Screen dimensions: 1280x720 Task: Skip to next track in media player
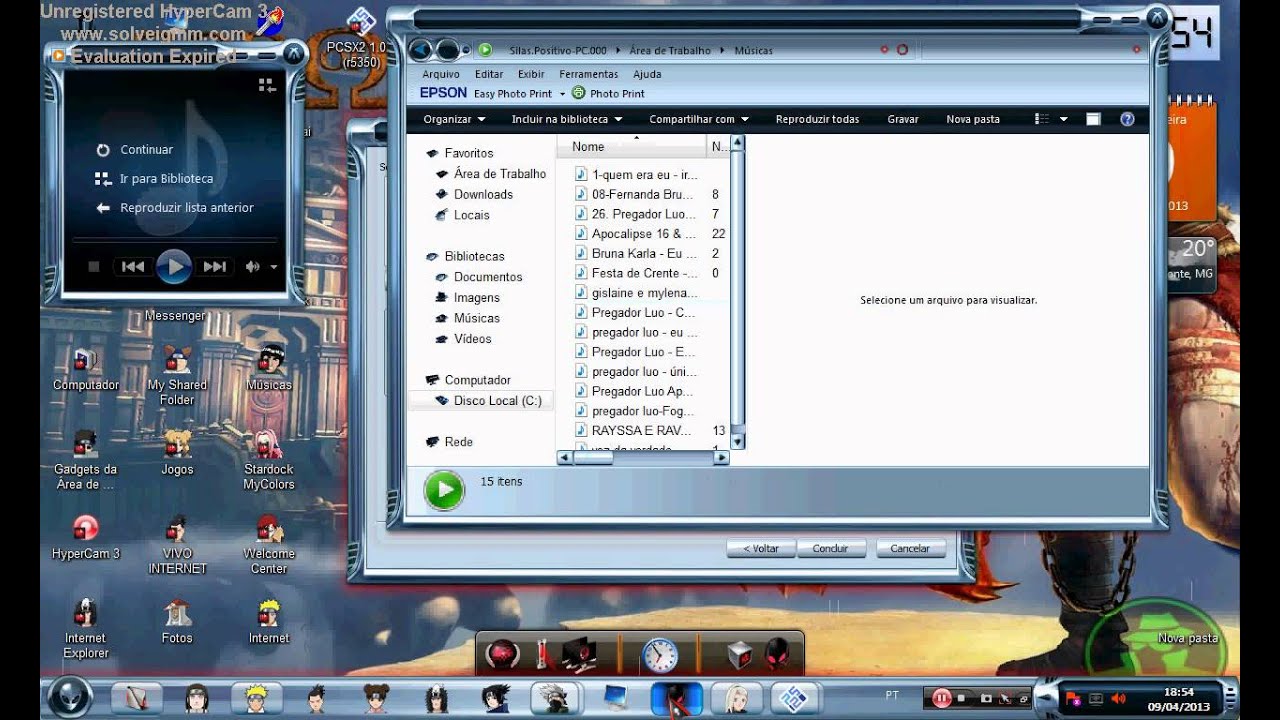214,267
